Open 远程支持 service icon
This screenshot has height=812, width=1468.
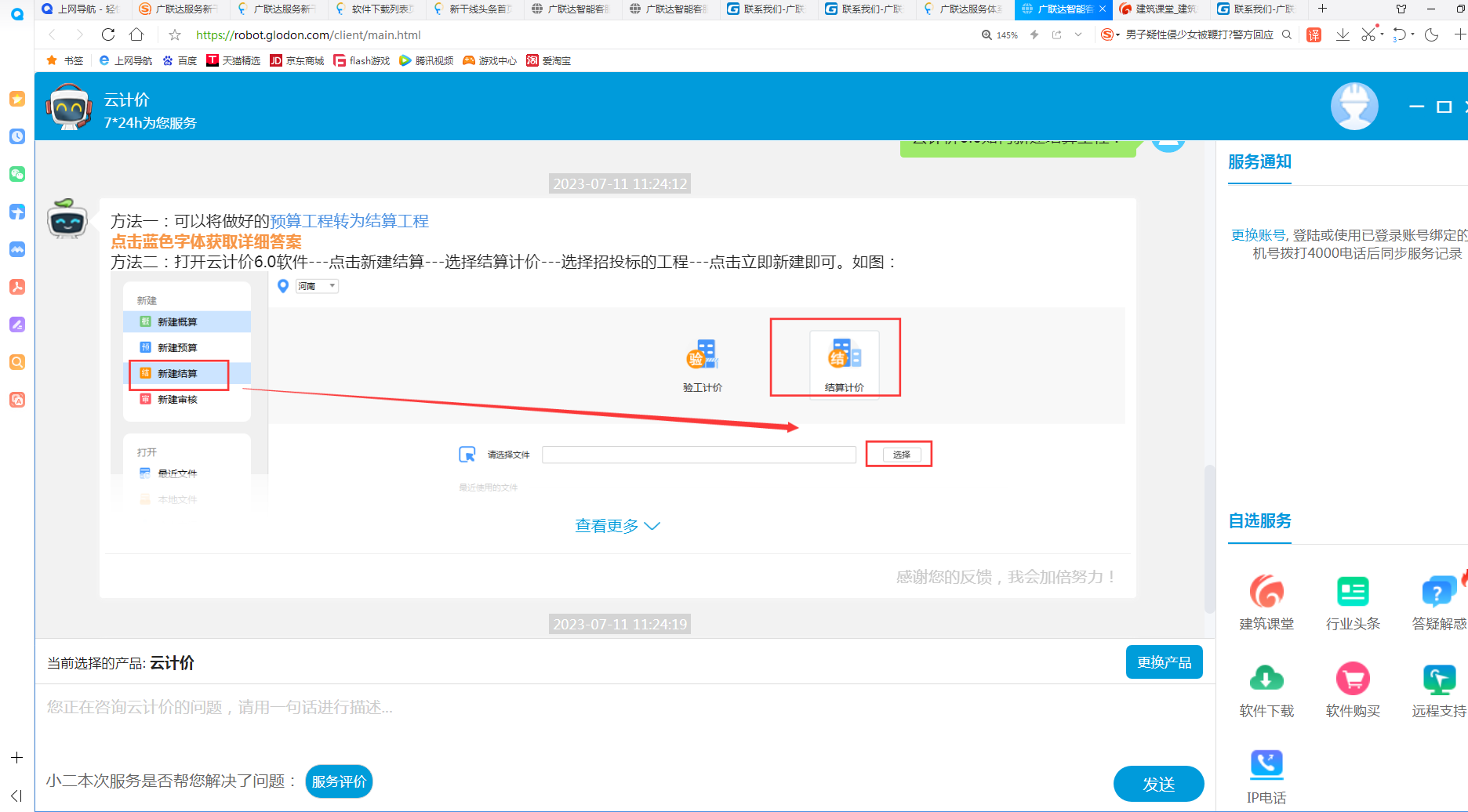pyautogui.click(x=1440, y=690)
